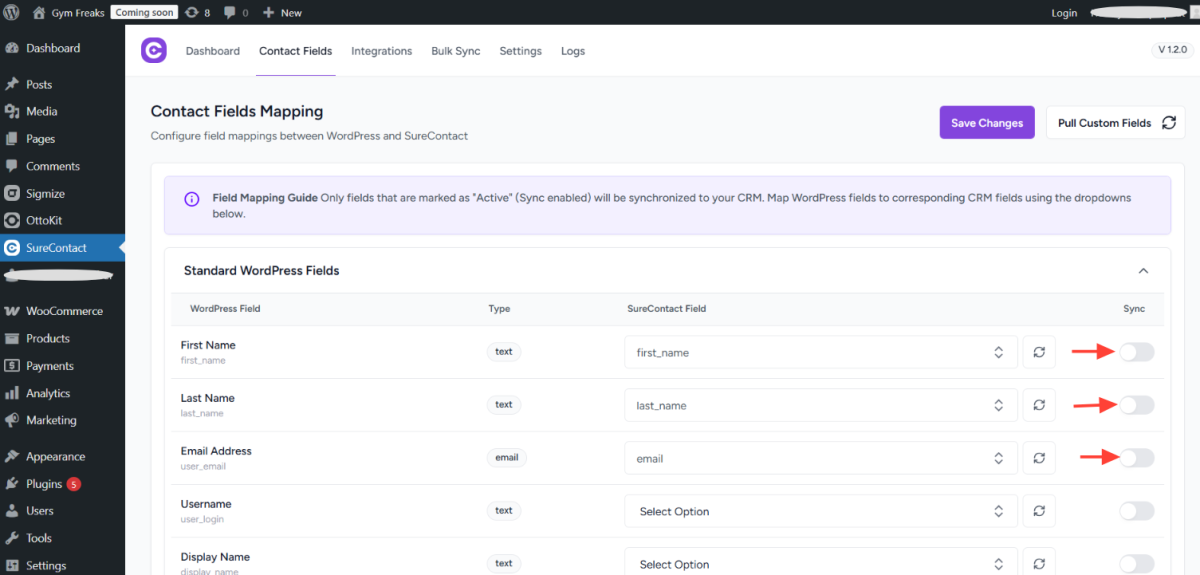The height and width of the screenshot is (575, 1200).
Task: Toggle sync for Last Name field
Action: click(x=1136, y=405)
